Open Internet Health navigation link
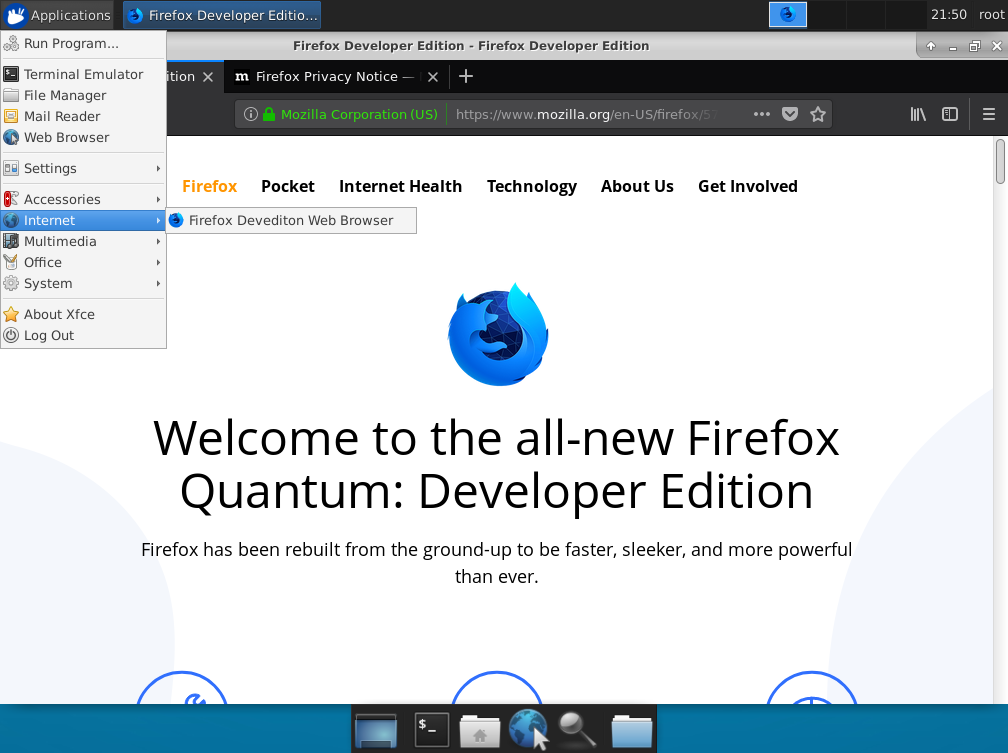Viewport: 1008px width, 753px height. (x=400, y=186)
